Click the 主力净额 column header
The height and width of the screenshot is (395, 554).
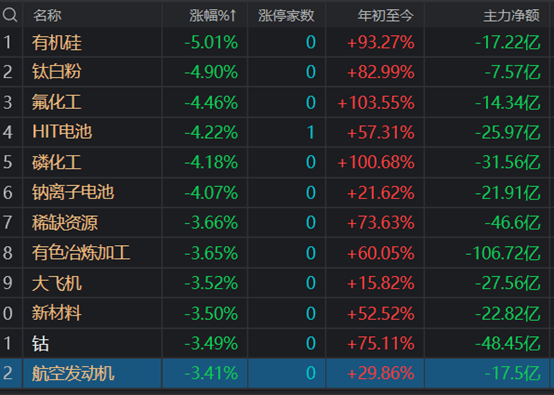tap(512, 16)
